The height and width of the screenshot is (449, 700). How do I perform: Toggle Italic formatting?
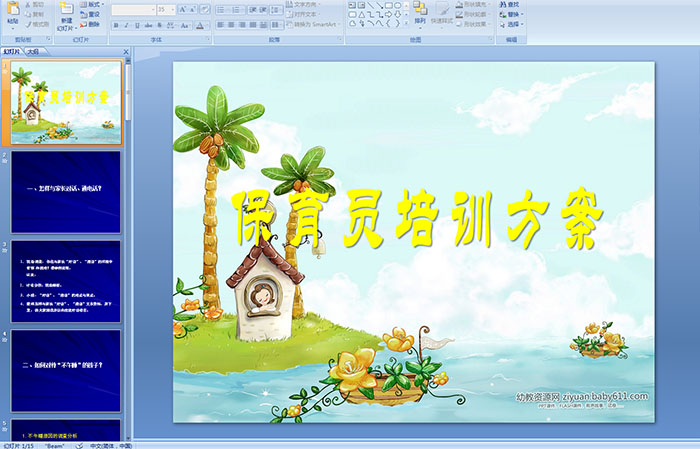[126, 25]
